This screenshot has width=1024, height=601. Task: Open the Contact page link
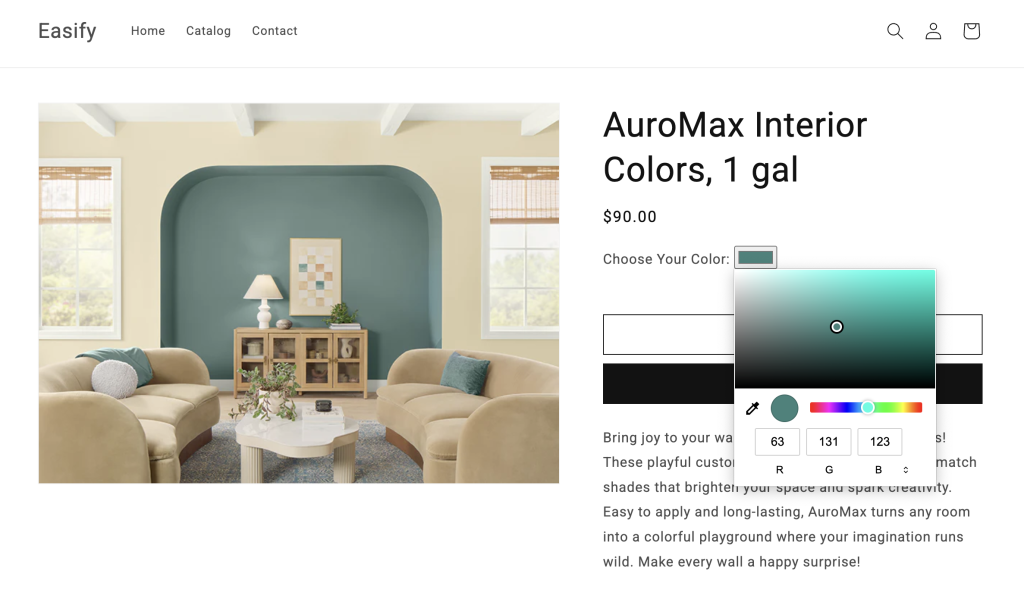click(274, 31)
